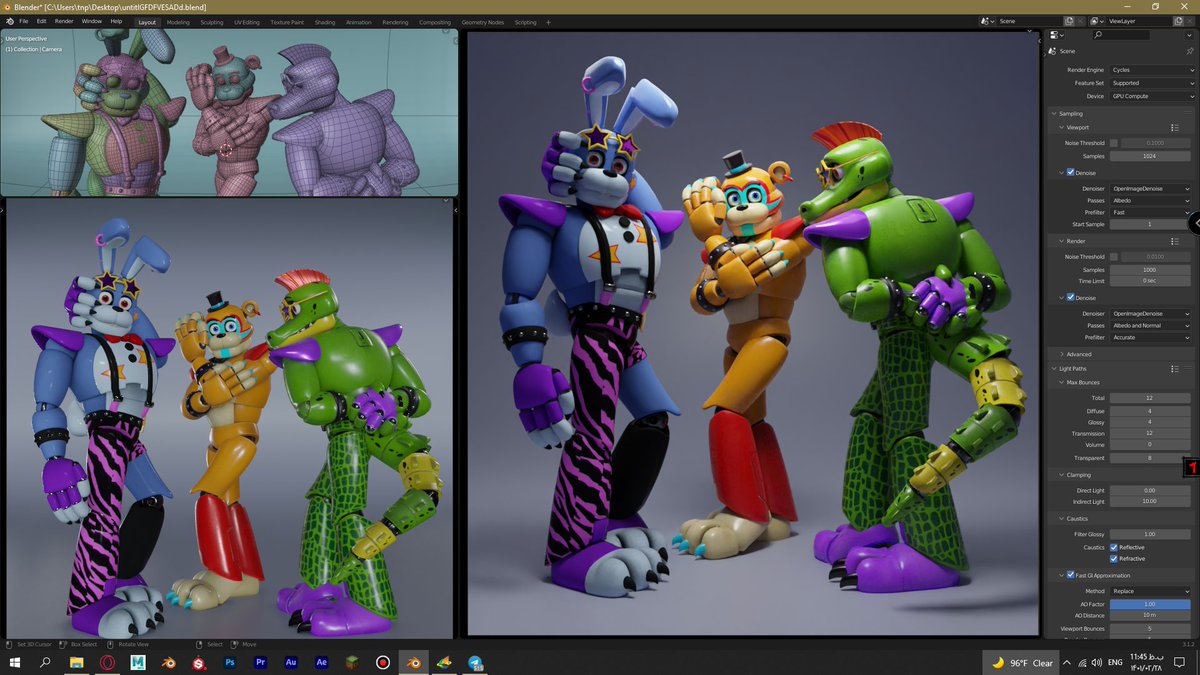Adjust the AO Factor 1.00 slider
The width and height of the screenshot is (1200, 675).
(1149, 604)
